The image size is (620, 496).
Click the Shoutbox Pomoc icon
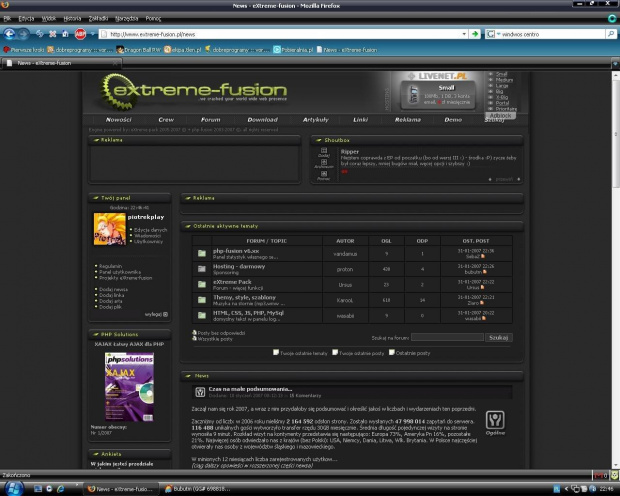(x=324, y=176)
